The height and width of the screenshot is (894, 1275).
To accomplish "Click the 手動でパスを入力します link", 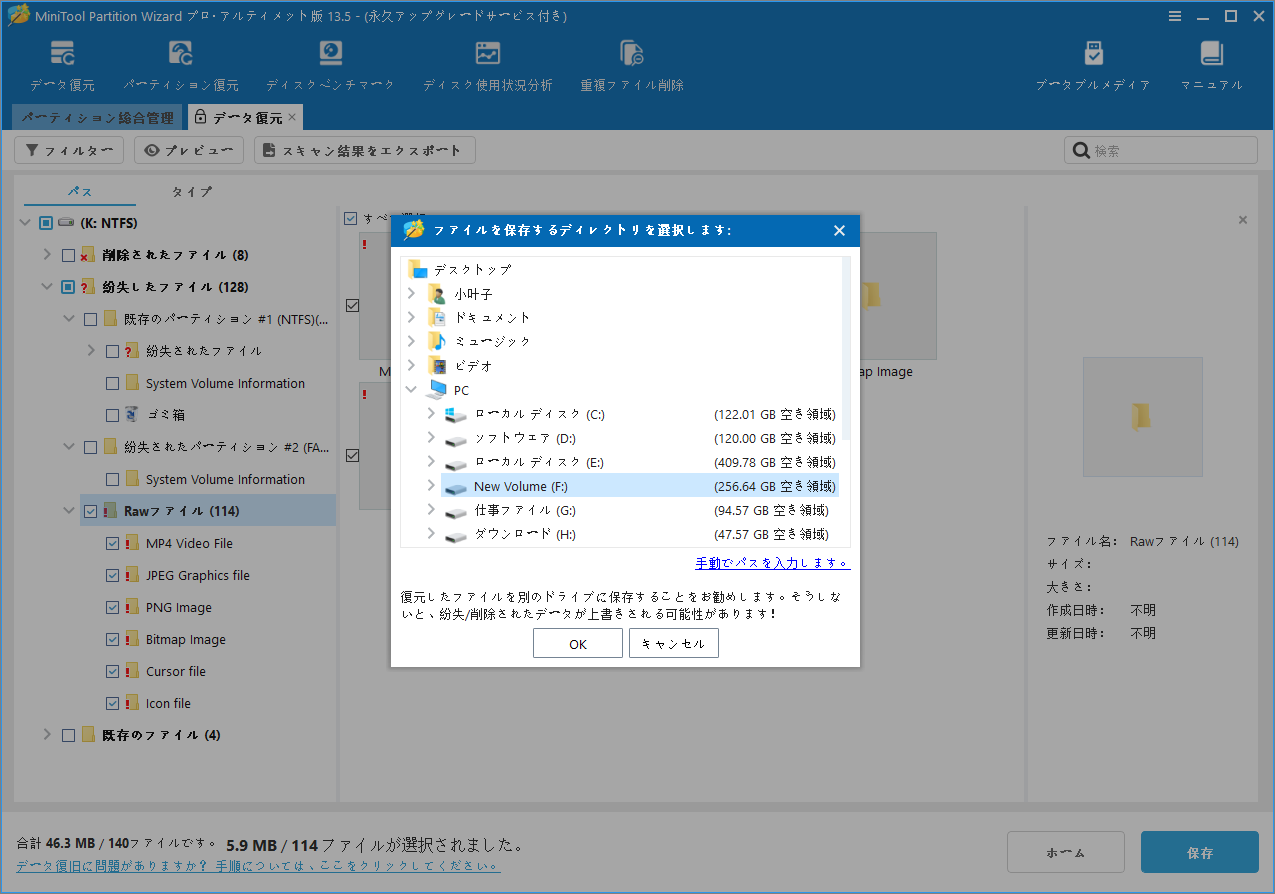I will 772,563.
